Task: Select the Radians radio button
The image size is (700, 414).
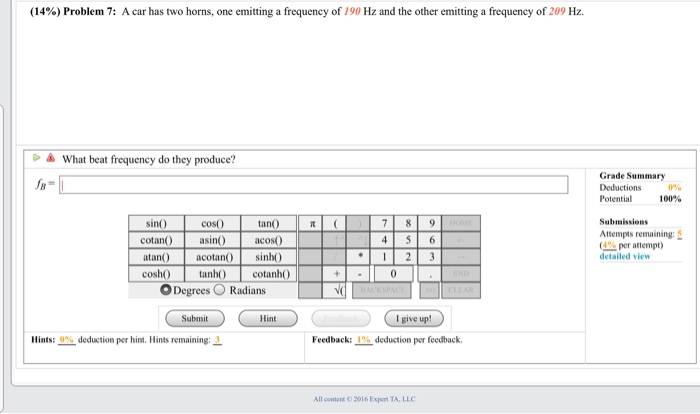Action: tap(220, 290)
